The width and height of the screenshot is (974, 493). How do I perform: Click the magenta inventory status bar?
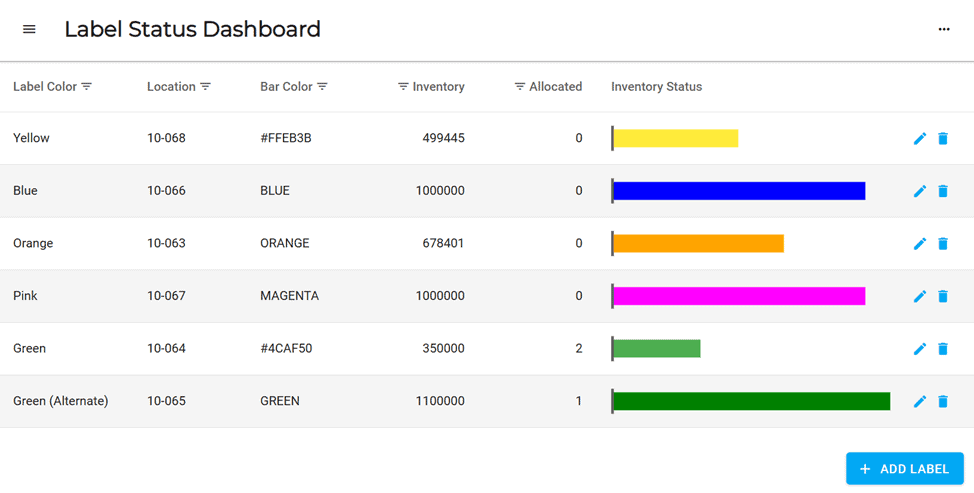[x=738, y=296]
